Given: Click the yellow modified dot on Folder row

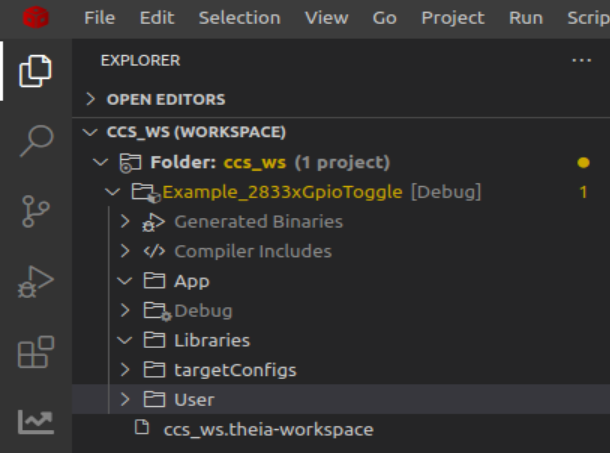Looking at the screenshot, I should [583, 162].
